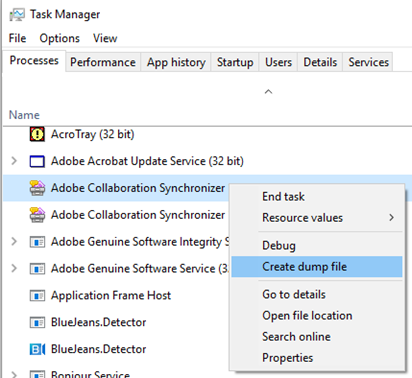This screenshot has height=378, width=412.
Task: Click the Adobe Acrobat Update Service icon
Action: pos(37,161)
